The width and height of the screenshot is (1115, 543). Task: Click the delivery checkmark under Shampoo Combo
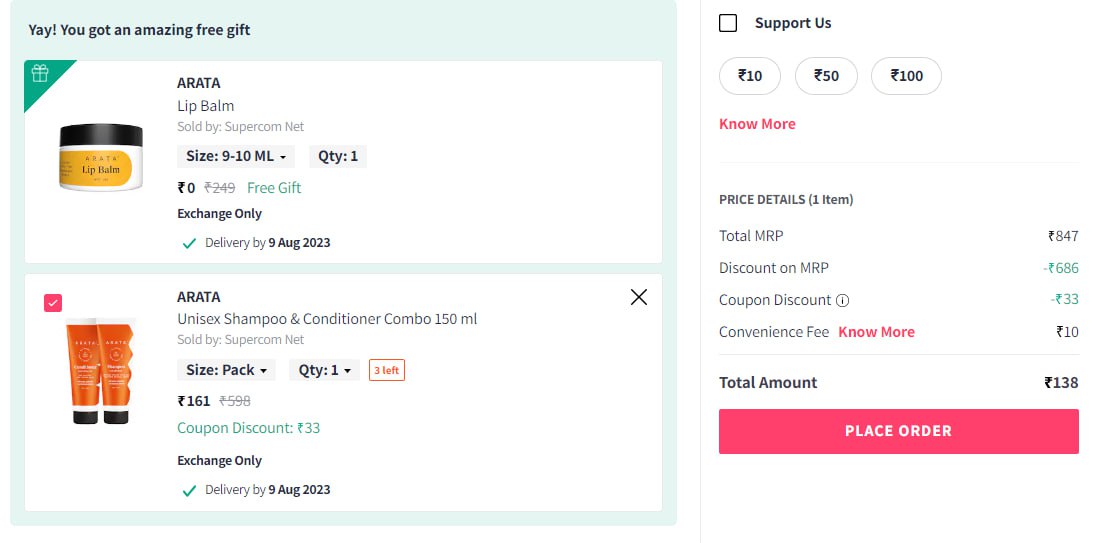[189, 490]
